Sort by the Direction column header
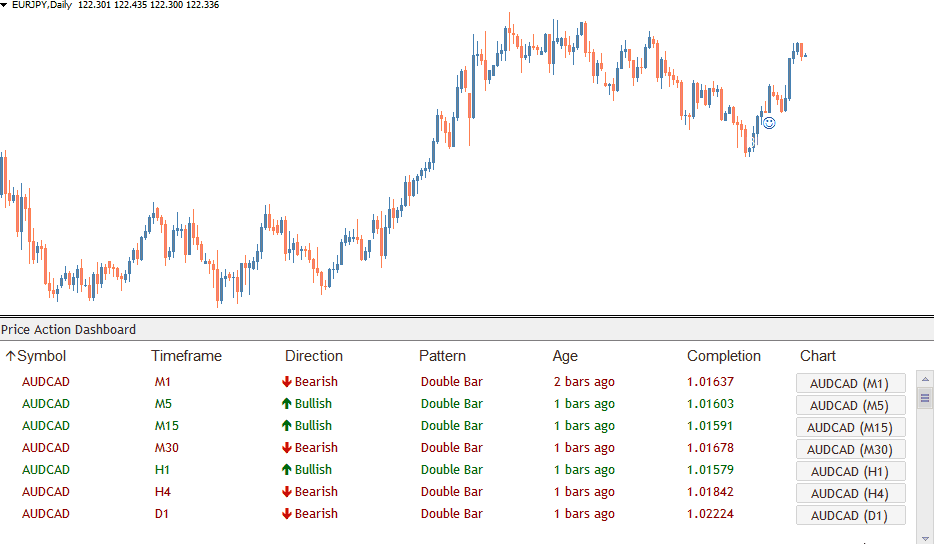The height and width of the screenshot is (544, 934). pos(313,356)
